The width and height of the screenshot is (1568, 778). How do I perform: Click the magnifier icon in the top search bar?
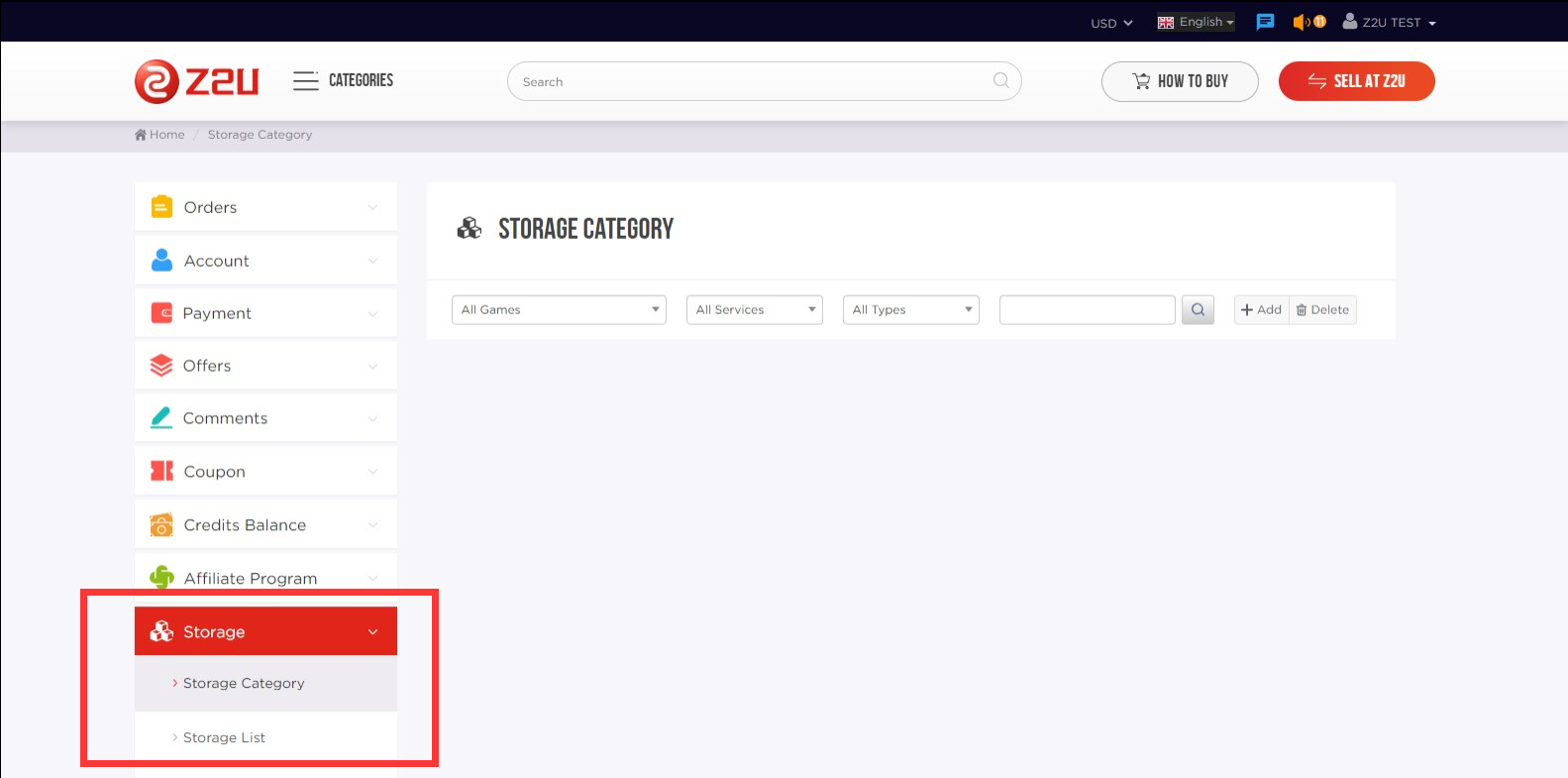(1000, 81)
